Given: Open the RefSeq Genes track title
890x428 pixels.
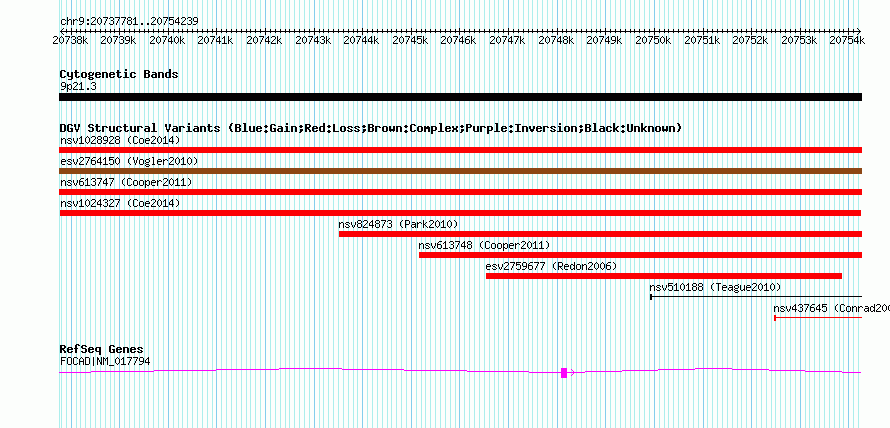Looking at the screenshot, I should tap(101, 349).
